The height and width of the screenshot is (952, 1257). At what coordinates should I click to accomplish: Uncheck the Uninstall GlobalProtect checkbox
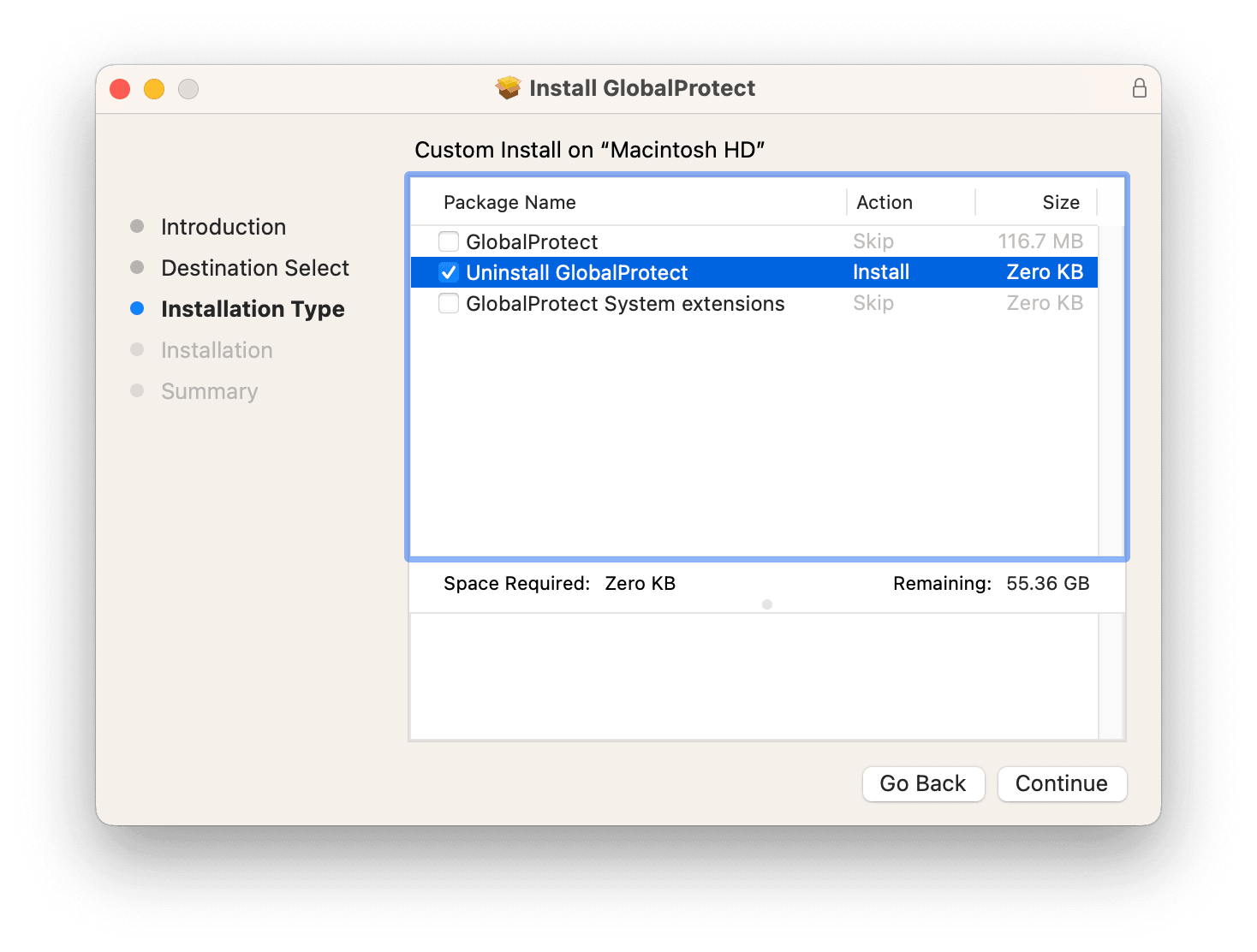(x=449, y=272)
